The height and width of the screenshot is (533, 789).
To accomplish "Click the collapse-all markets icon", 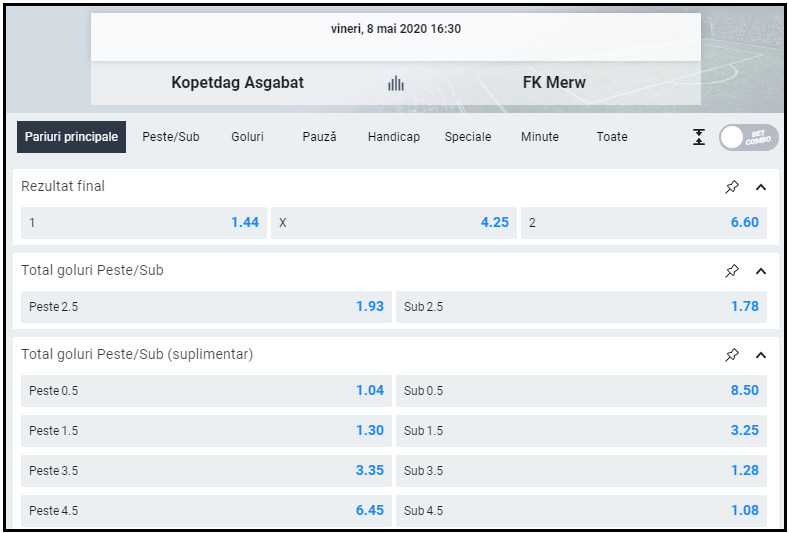I will tap(699, 137).
